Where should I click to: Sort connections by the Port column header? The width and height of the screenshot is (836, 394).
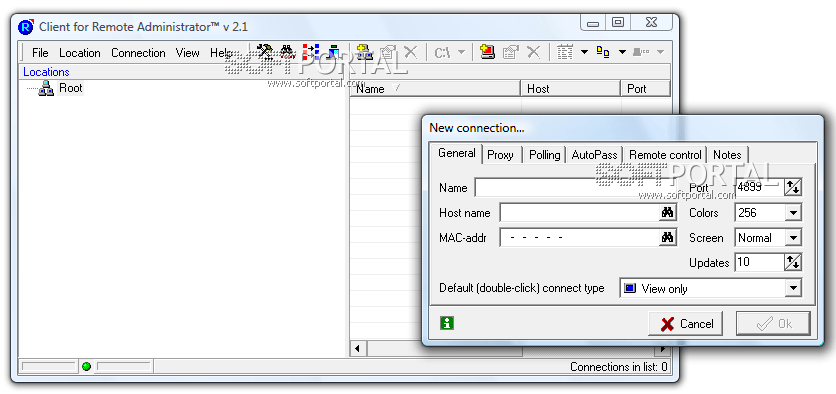tap(645, 89)
